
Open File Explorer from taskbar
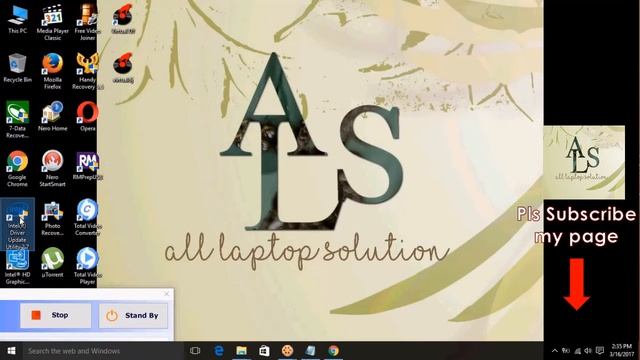point(242,351)
